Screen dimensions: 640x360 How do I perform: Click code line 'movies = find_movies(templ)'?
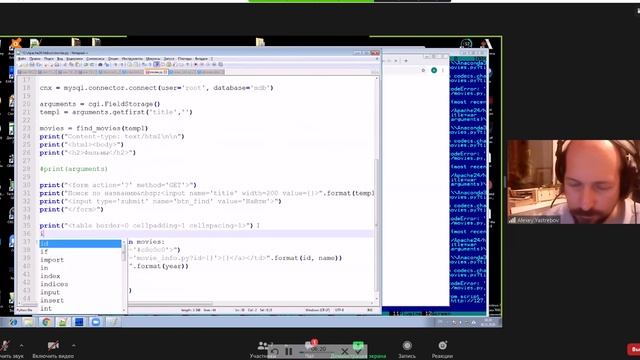point(93,128)
